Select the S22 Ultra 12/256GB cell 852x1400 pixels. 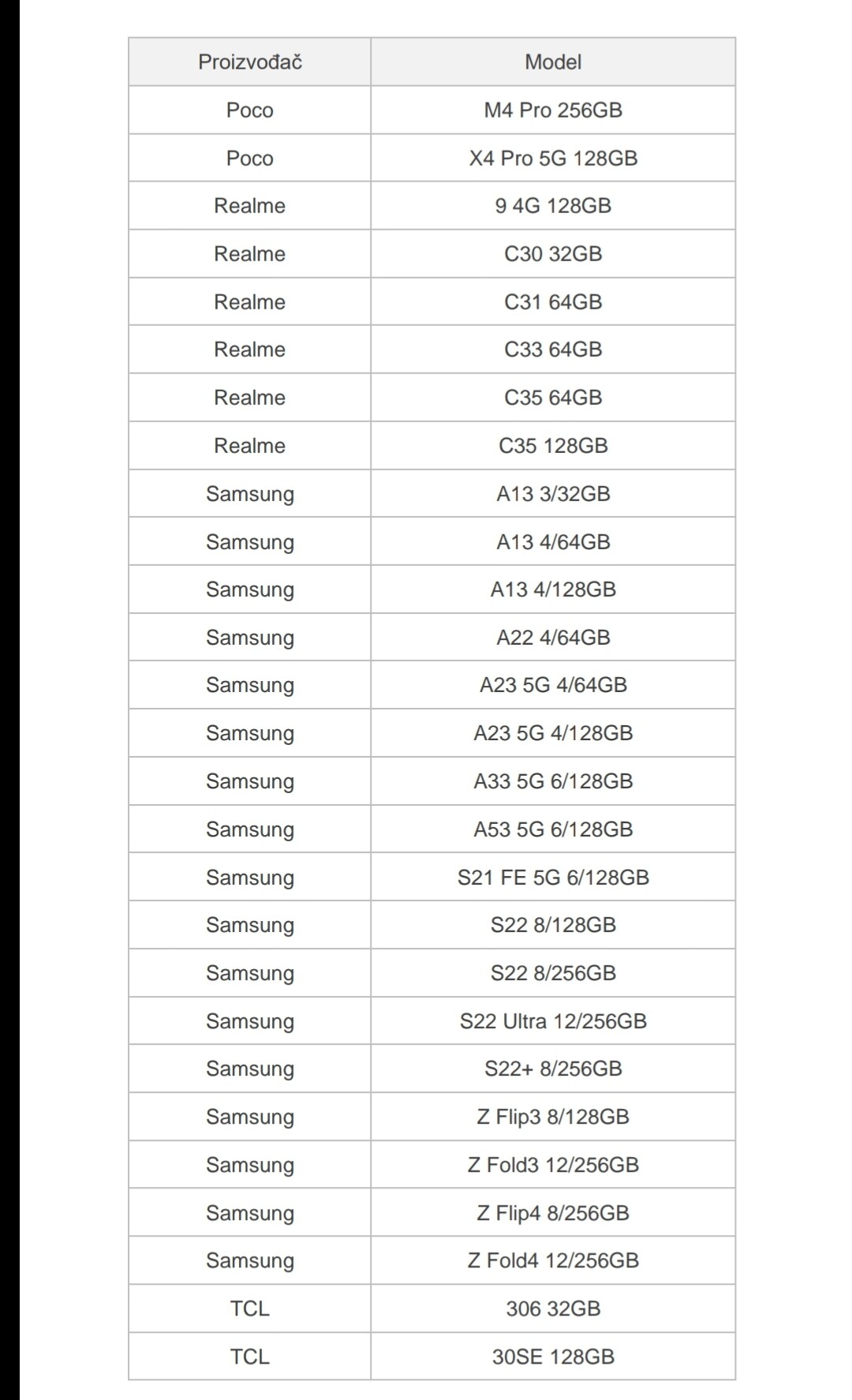tap(553, 1021)
